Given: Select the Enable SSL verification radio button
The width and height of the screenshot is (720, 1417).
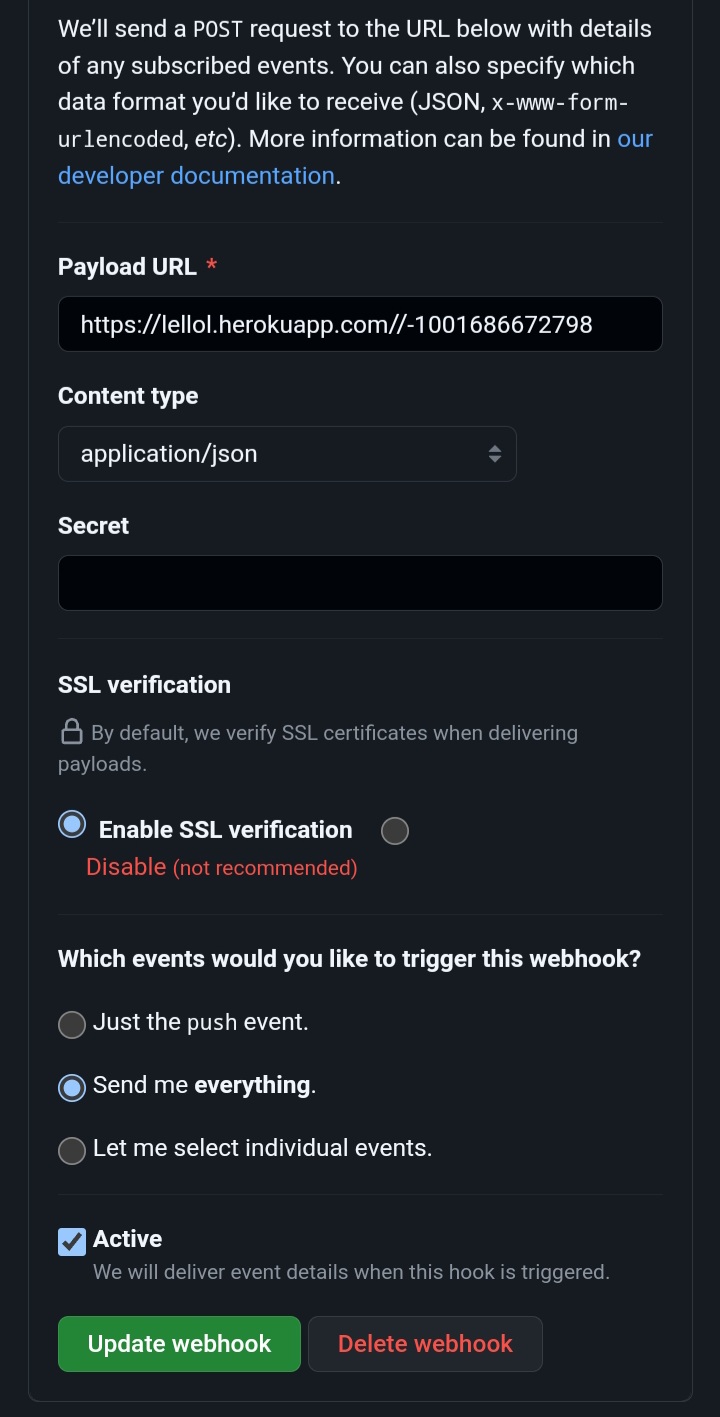Looking at the screenshot, I should pyautogui.click(x=72, y=825).
